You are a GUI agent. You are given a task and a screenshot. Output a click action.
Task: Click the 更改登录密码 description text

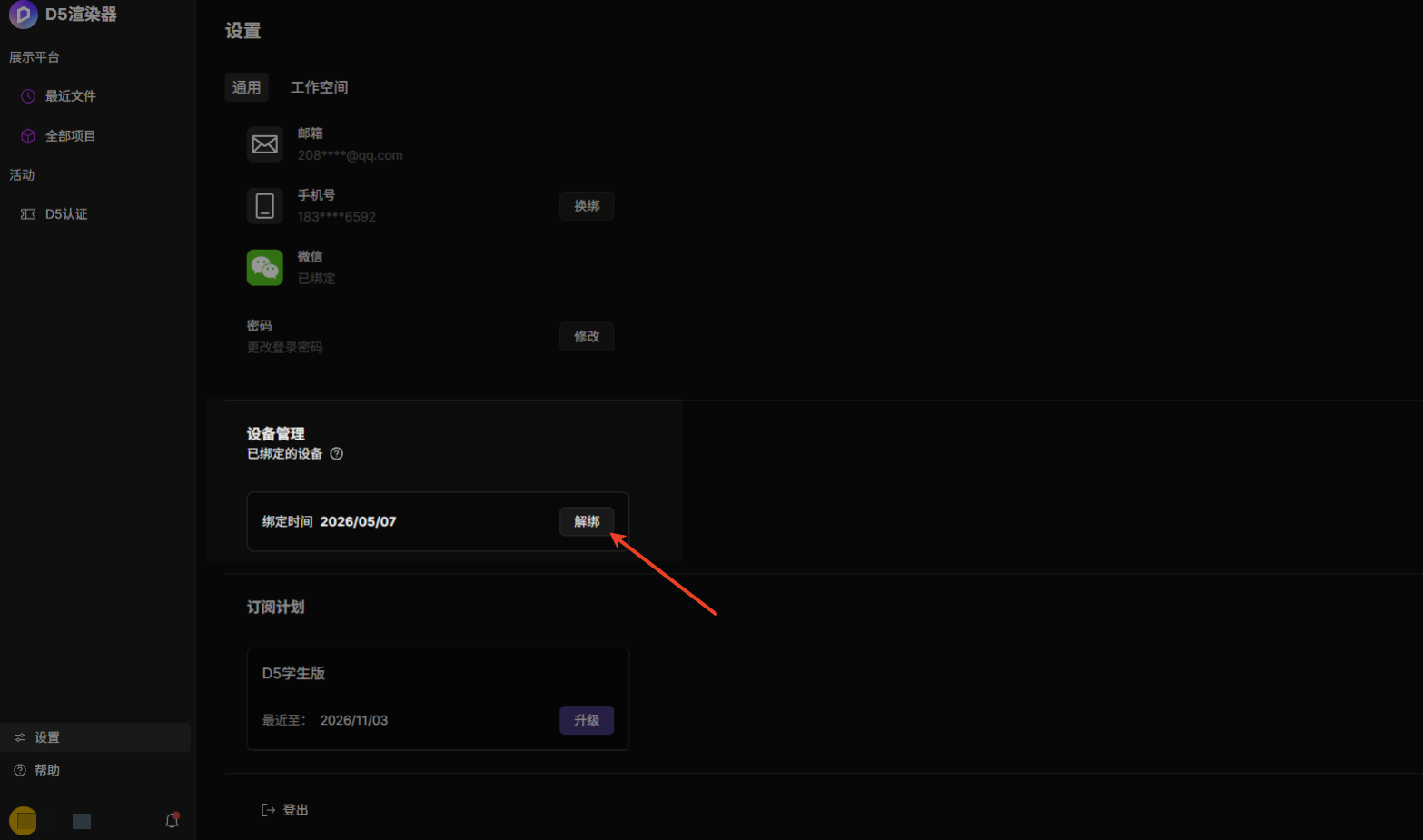tap(284, 348)
